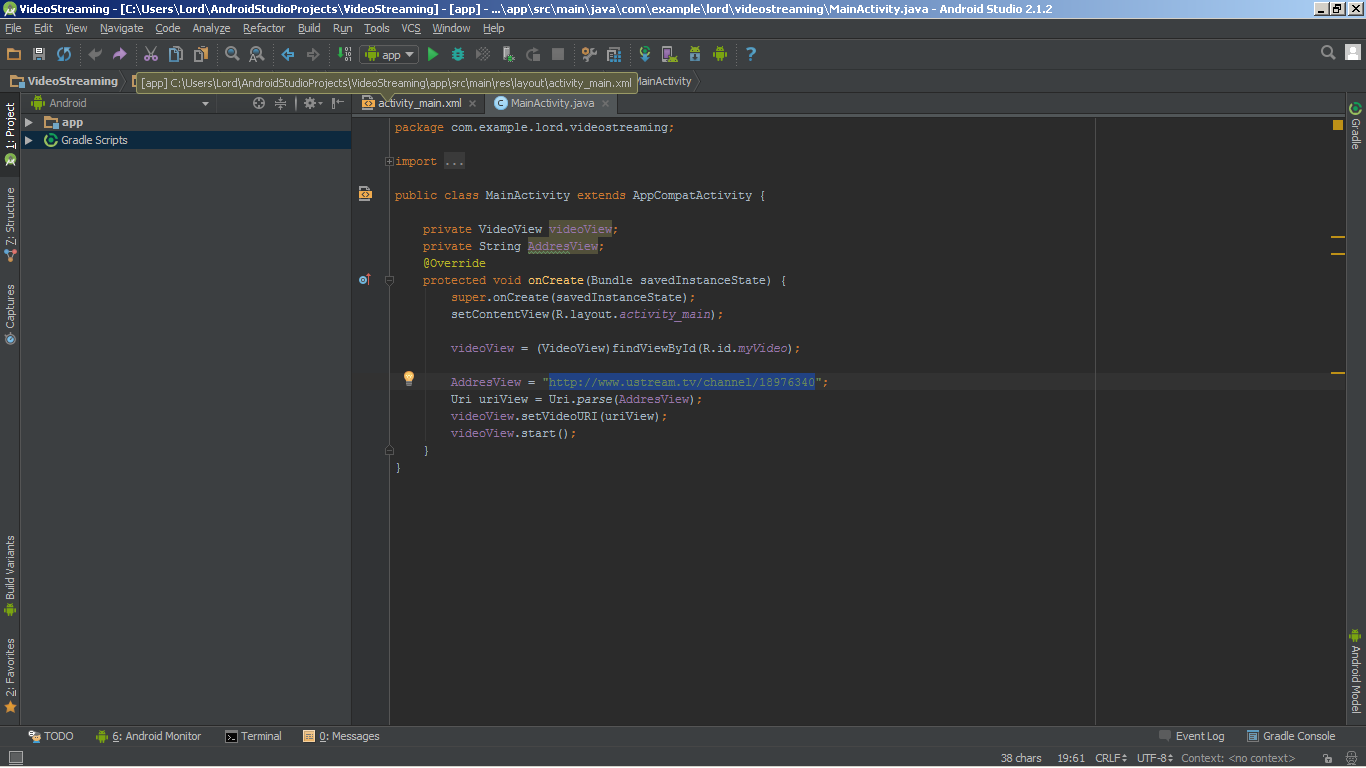Switch to activity_main.xml tab
The height and width of the screenshot is (768, 1366).
point(419,103)
